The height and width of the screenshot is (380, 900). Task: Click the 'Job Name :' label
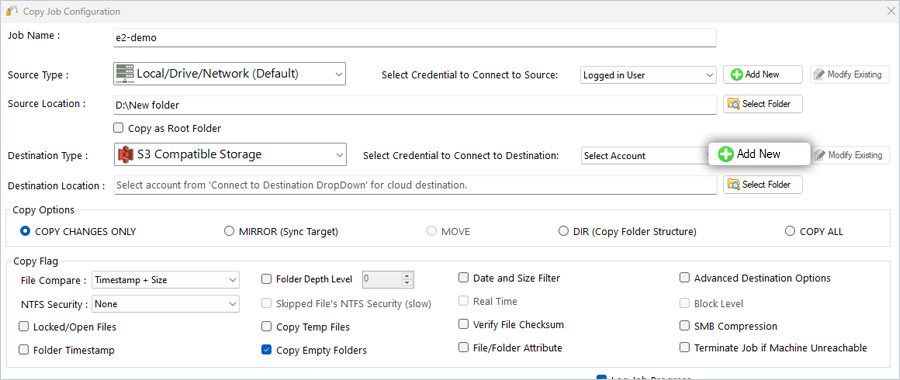(33, 35)
